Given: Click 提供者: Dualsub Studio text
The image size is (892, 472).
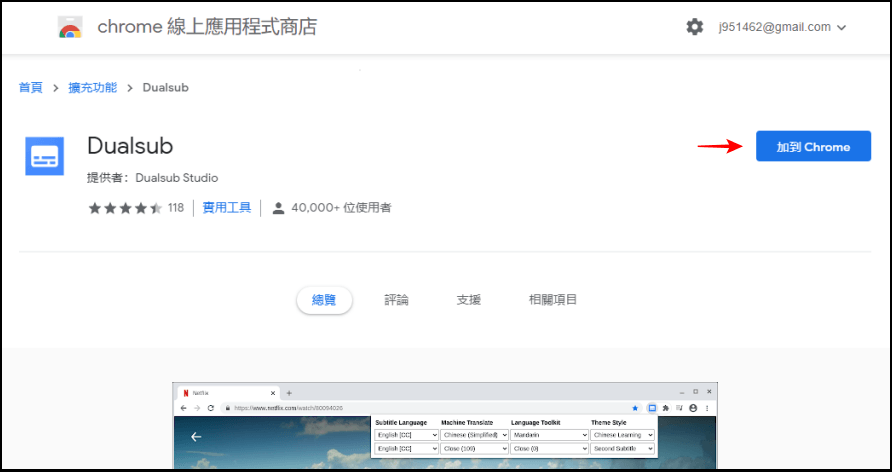Looking at the screenshot, I should [152, 178].
